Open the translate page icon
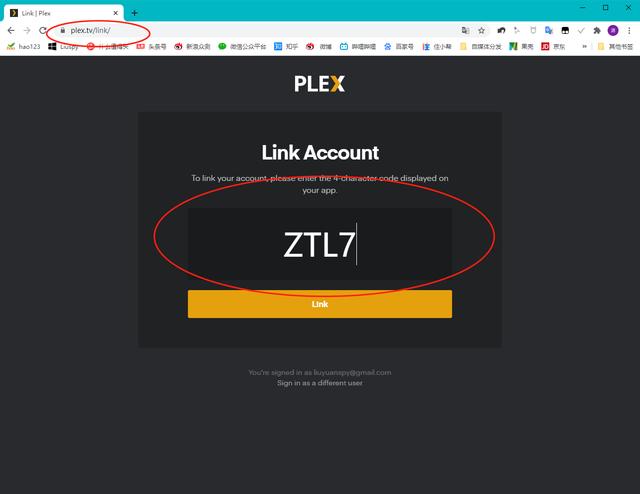The image size is (640, 494). pos(465,30)
